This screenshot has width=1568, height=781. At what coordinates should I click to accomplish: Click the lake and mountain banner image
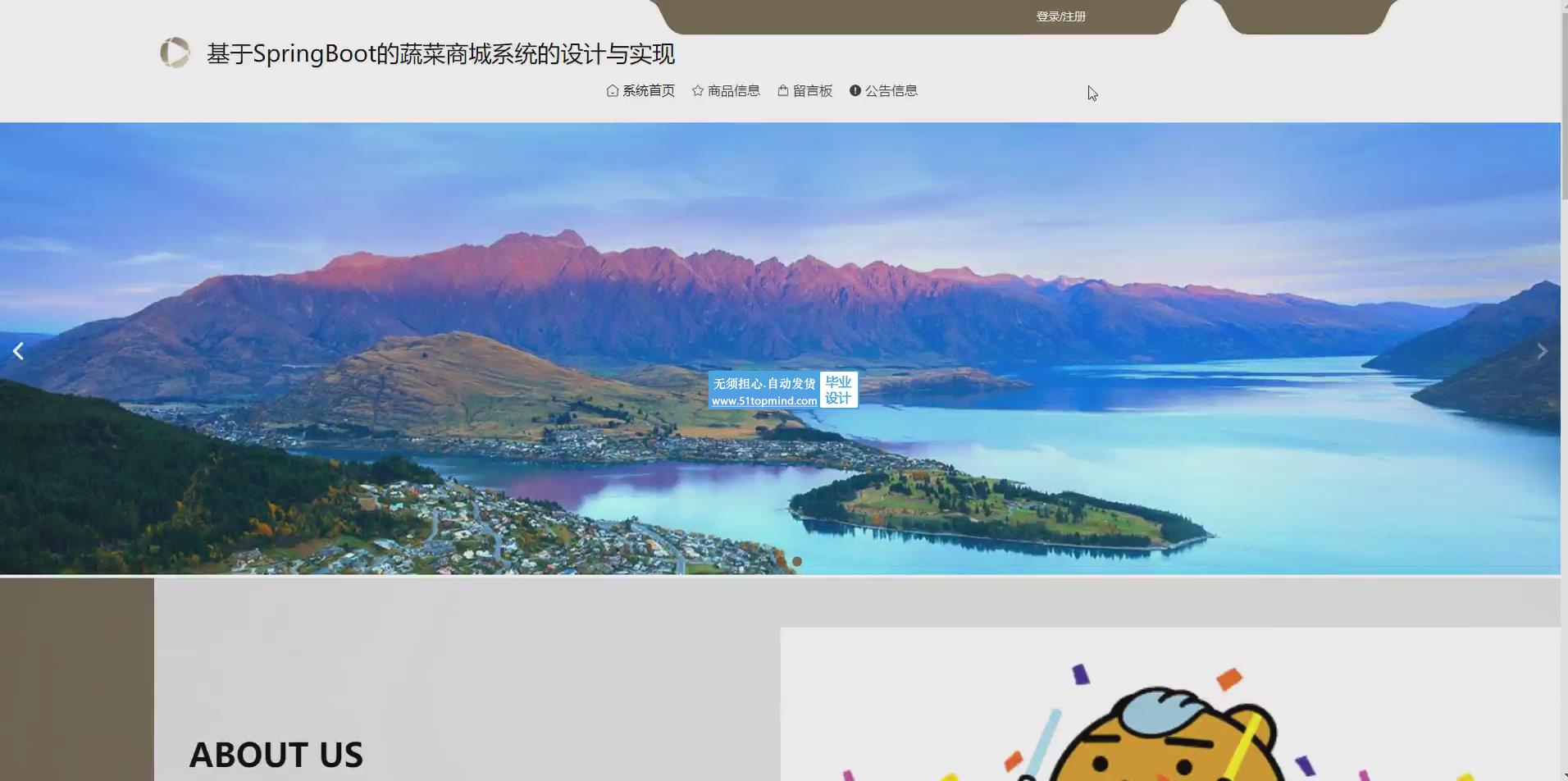click(x=780, y=348)
